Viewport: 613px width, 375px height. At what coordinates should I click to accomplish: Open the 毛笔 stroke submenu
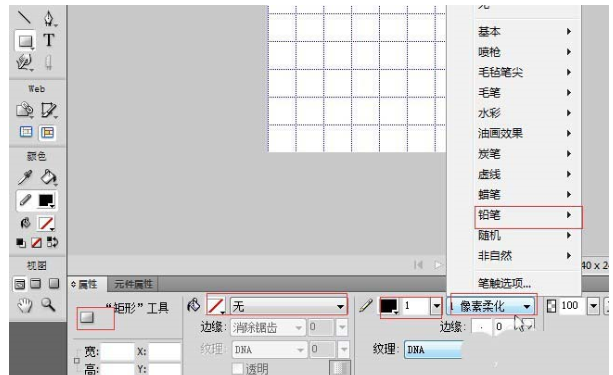coord(527,93)
